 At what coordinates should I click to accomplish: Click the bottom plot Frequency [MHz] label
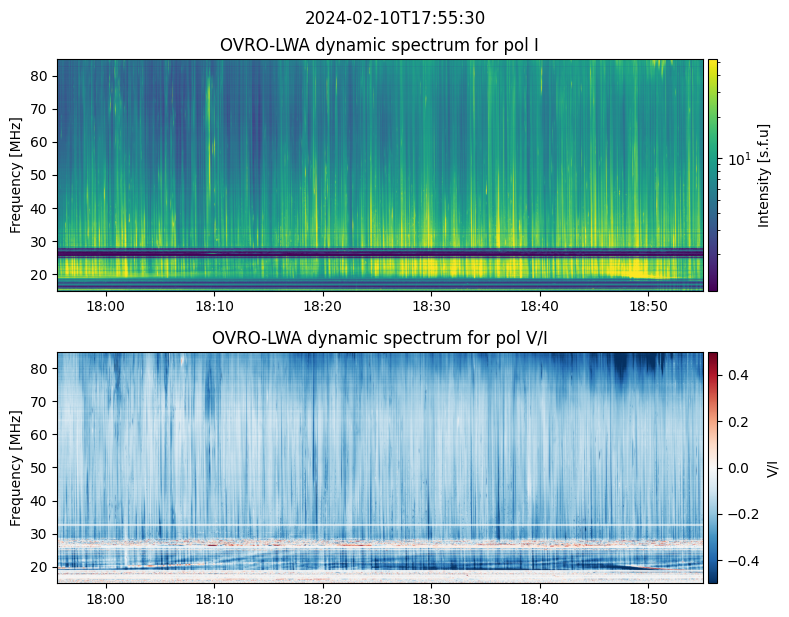coord(16,467)
